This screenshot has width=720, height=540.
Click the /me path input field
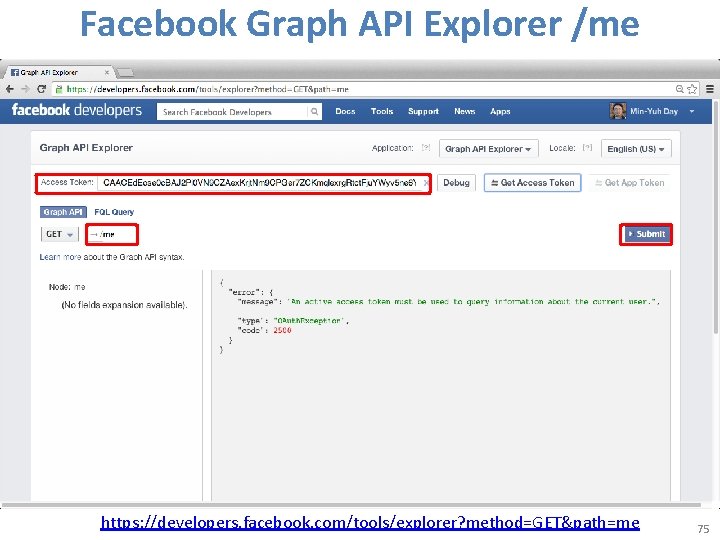112,234
